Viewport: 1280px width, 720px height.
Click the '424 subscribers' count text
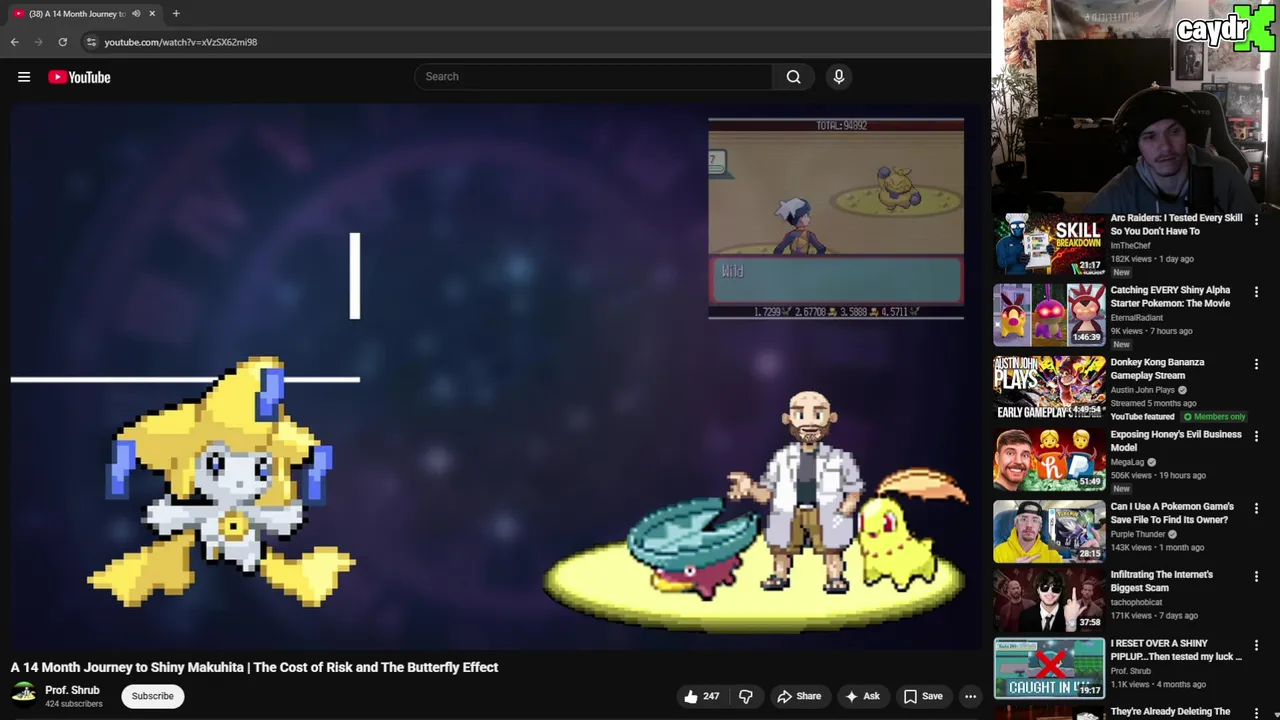(74, 704)
